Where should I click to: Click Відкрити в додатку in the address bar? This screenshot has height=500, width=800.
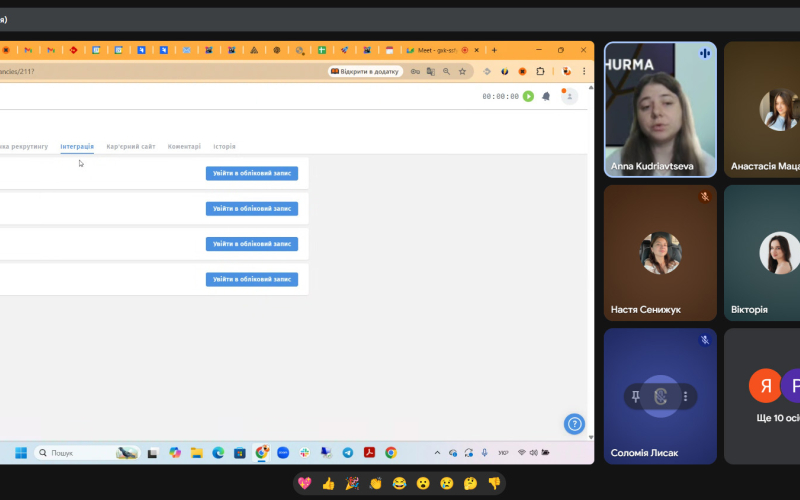point(365,71)
